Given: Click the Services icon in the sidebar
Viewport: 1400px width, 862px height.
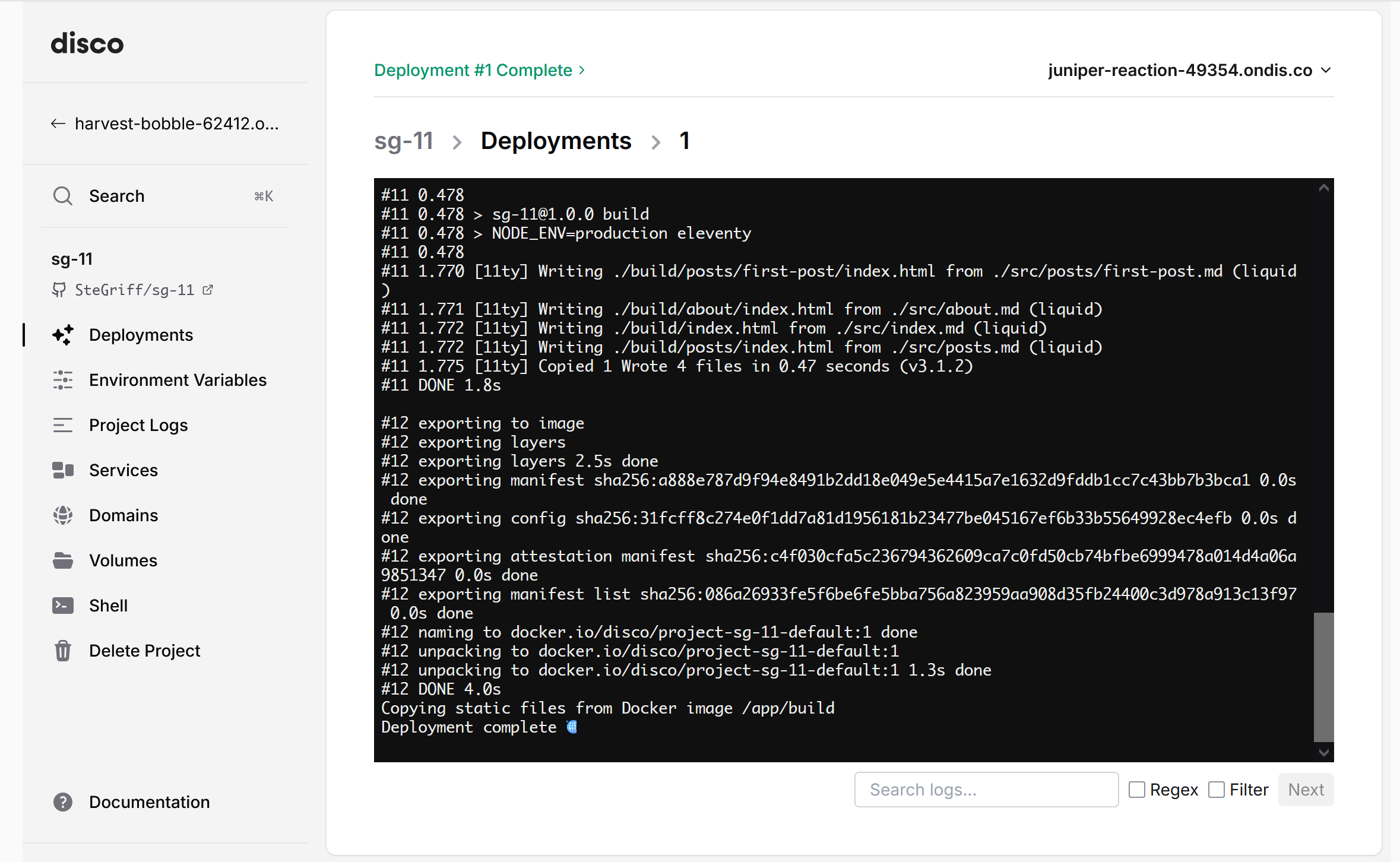Looking at the screenshot, I should 63,470.
